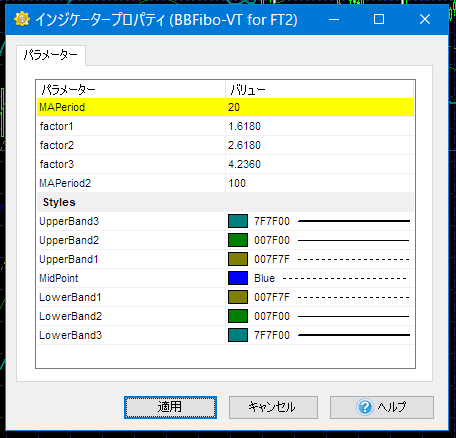This screenshot has width=456, height=438.
Task: Change the LowerBand2 solid line style
Action: (x=354, y=316)
